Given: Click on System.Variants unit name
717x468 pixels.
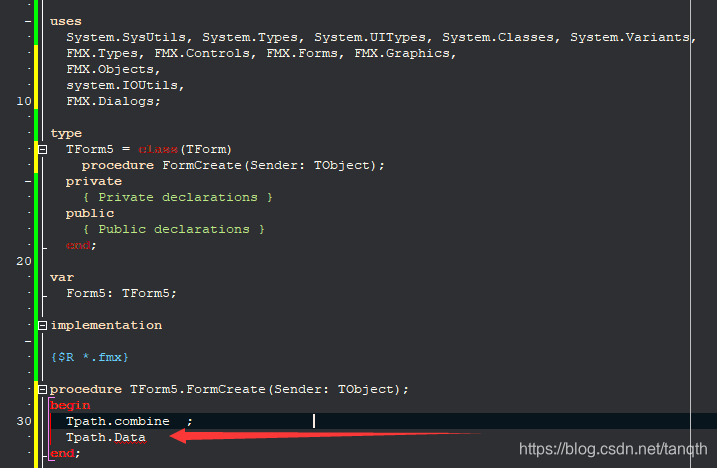Looking at the screenshot, I should 630,38.
